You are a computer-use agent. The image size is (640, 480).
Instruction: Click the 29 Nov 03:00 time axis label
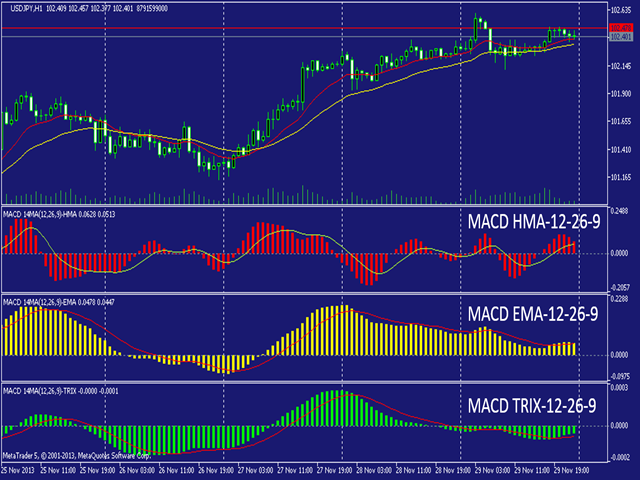[x=493, y=470]
